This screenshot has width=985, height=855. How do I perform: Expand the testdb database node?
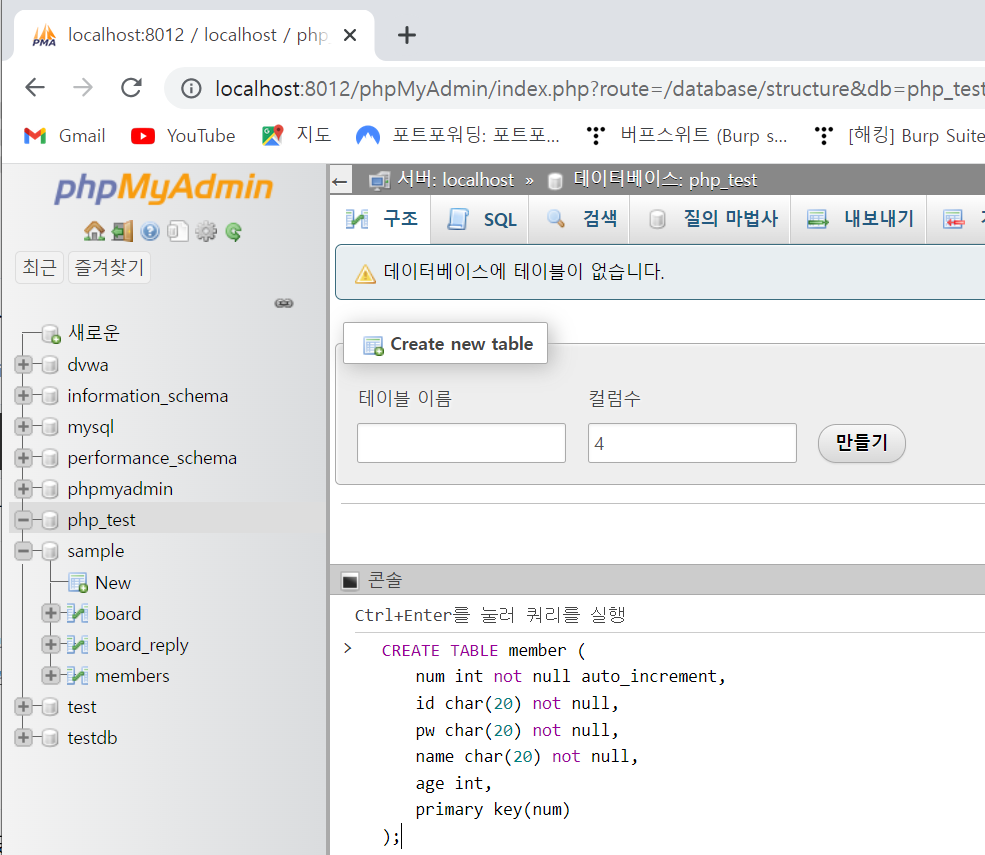[x=23, y=738]
